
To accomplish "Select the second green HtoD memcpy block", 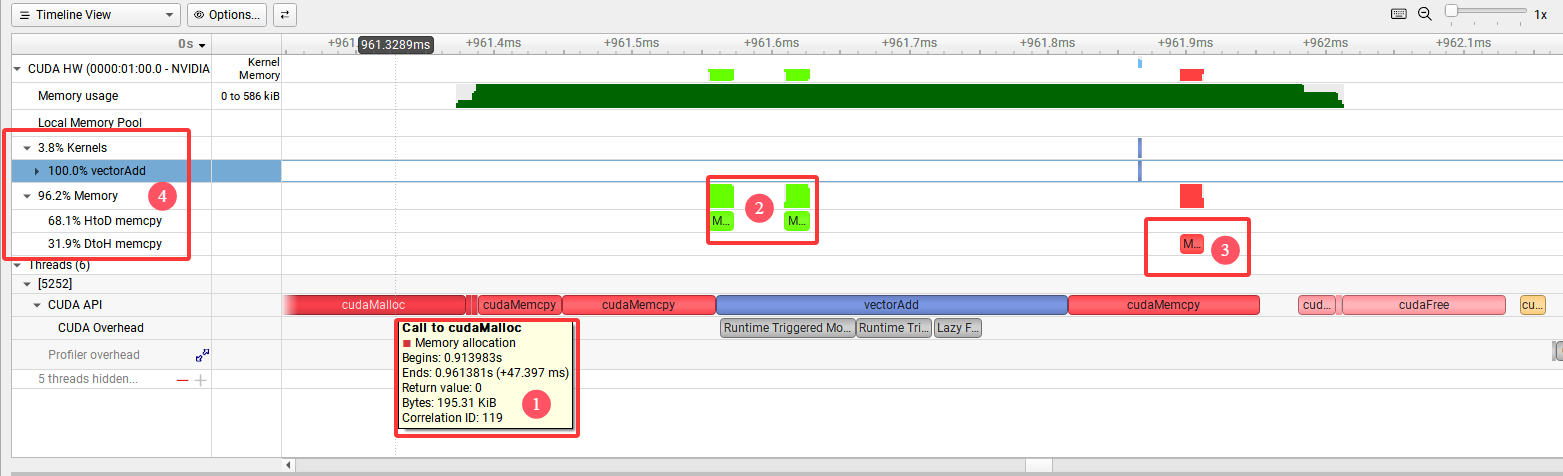I will tap(797, 220).
